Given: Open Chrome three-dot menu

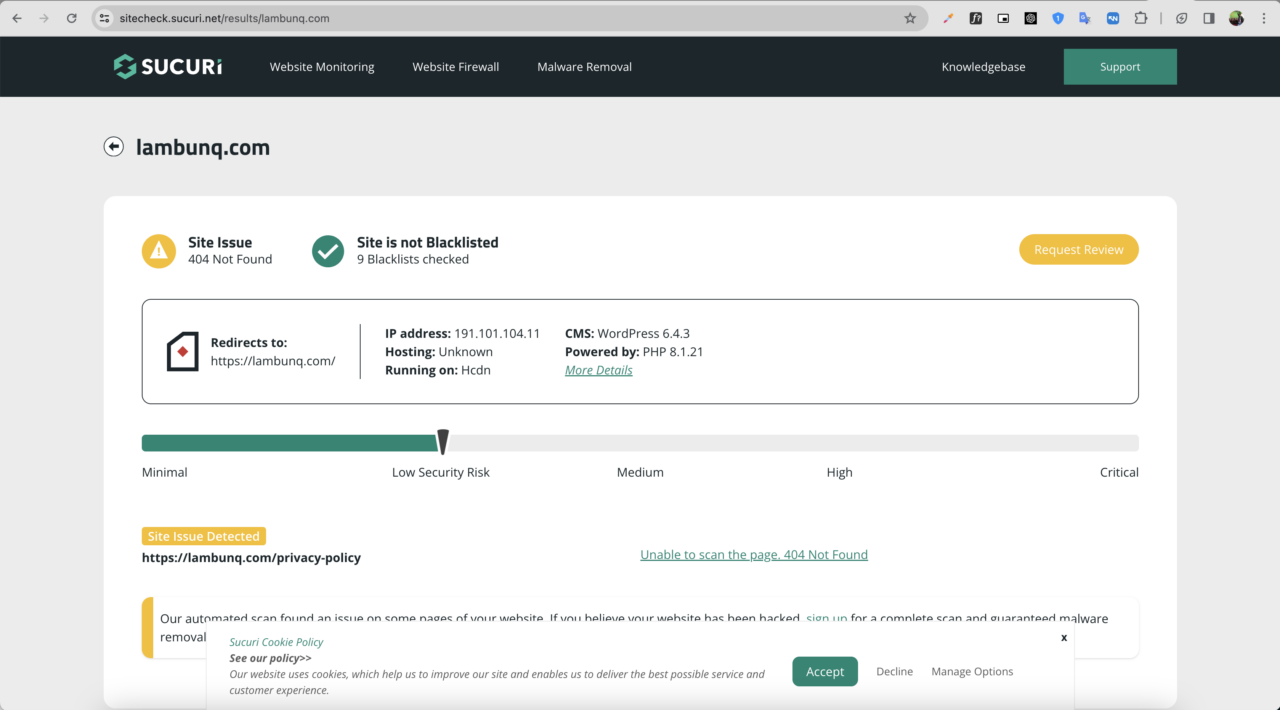Looking at the screenshot, I should (1264, 18).
